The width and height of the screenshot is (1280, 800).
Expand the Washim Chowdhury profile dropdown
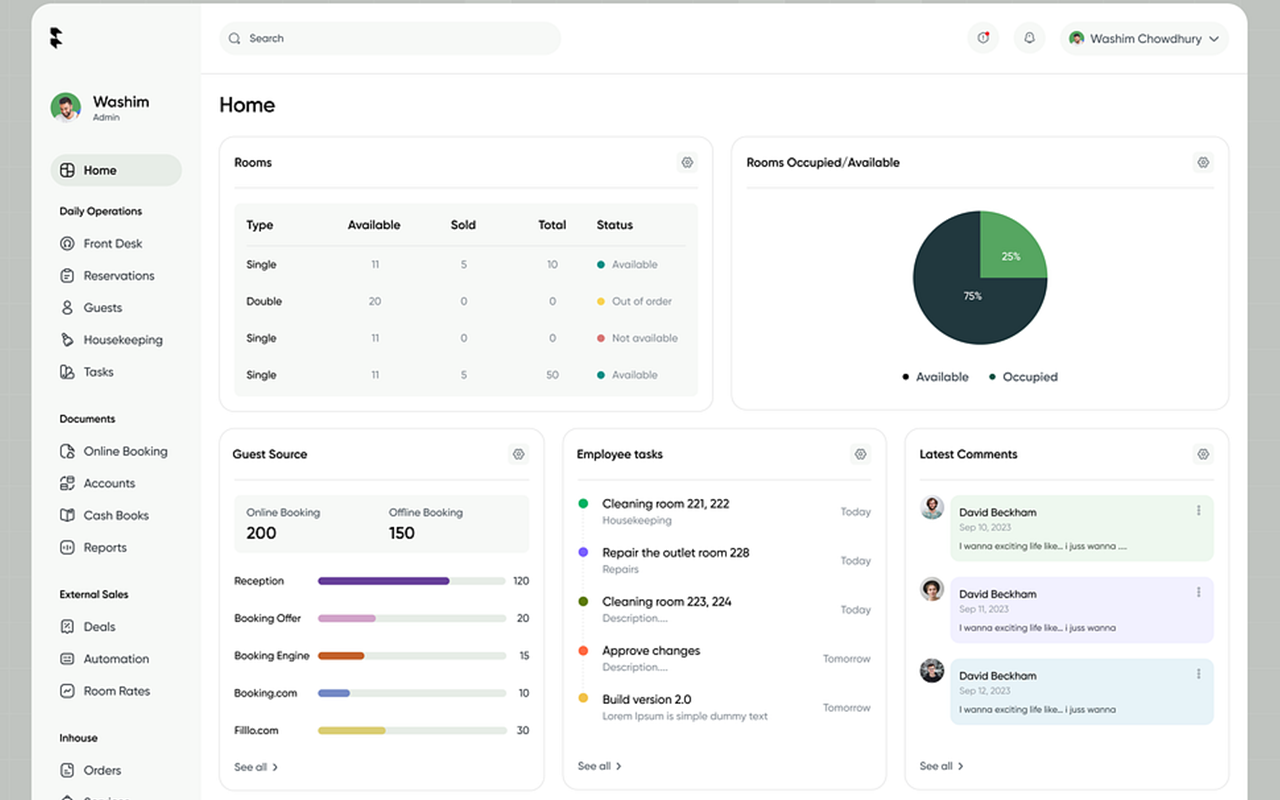[1143, 38]
